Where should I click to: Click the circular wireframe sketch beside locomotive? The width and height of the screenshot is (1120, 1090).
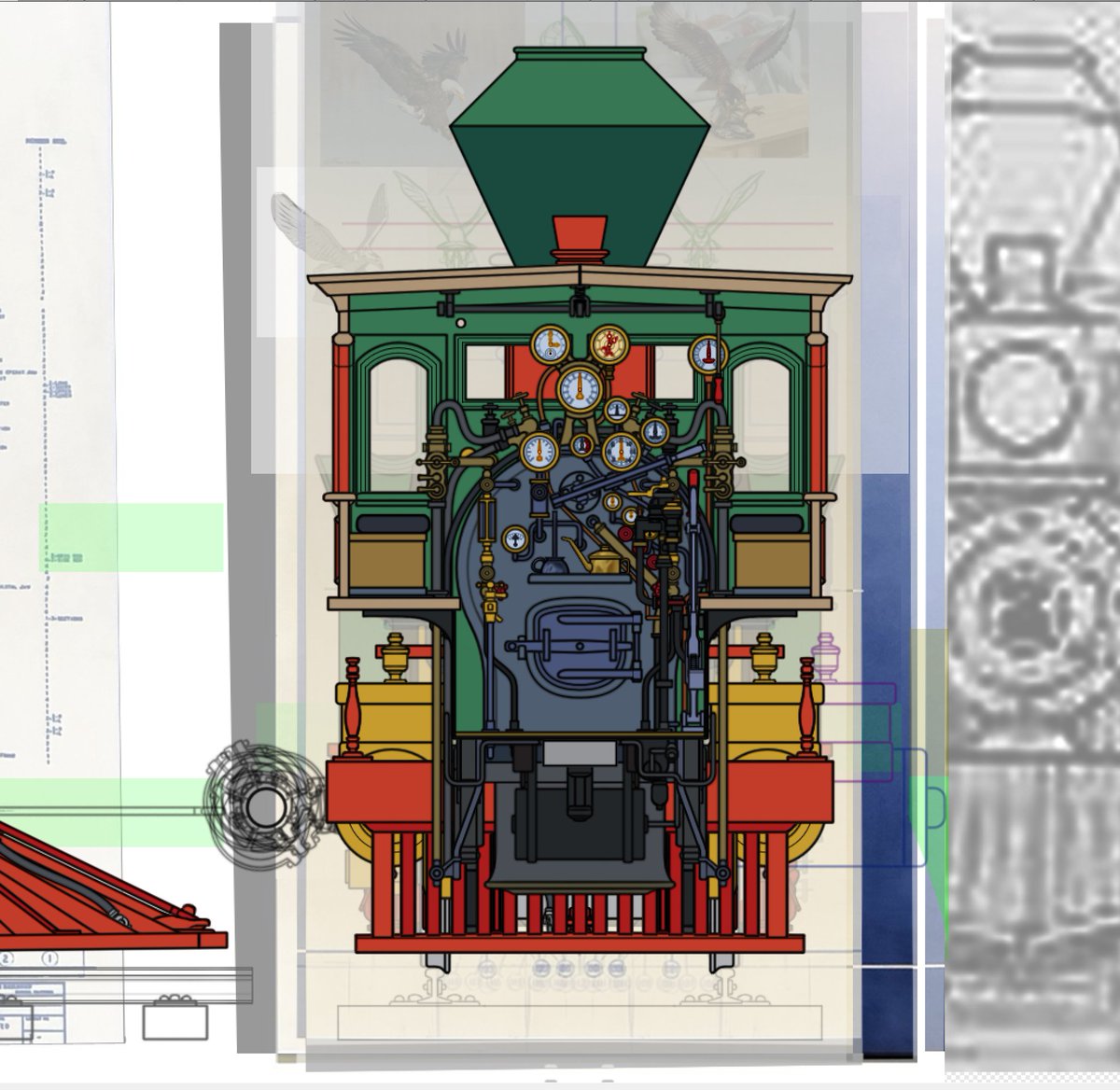265,806
